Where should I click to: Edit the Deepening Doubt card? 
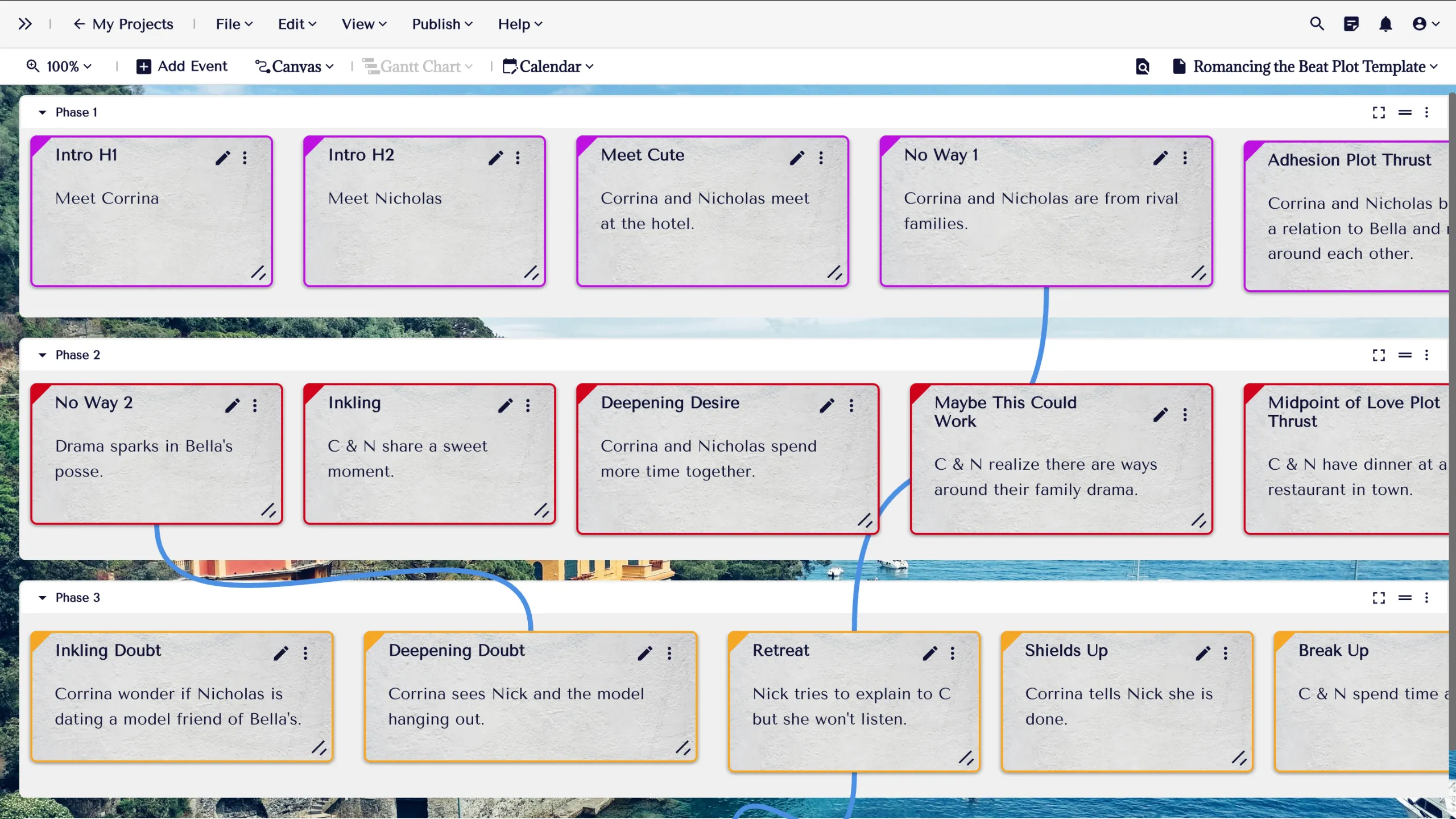644,653
